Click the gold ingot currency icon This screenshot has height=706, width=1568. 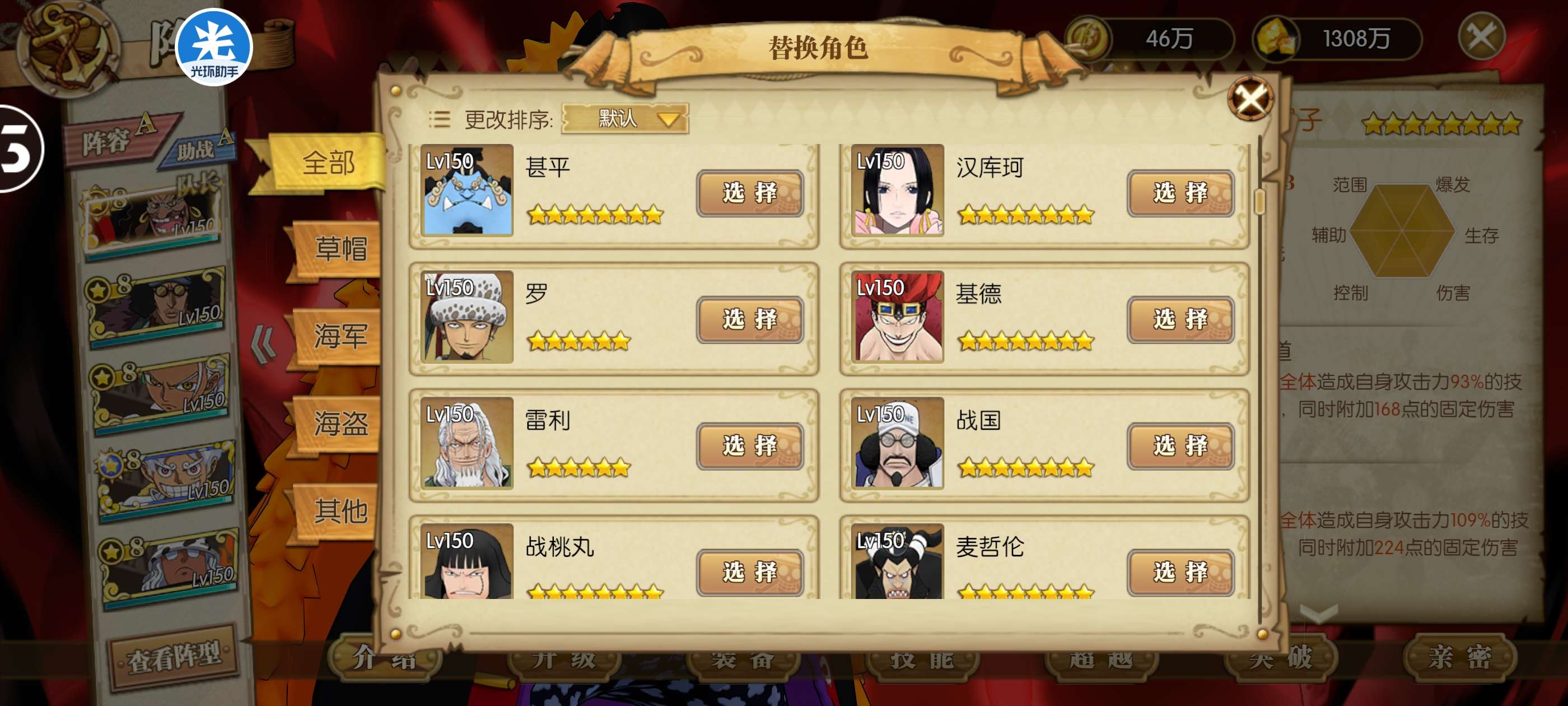pos(1275,38)
